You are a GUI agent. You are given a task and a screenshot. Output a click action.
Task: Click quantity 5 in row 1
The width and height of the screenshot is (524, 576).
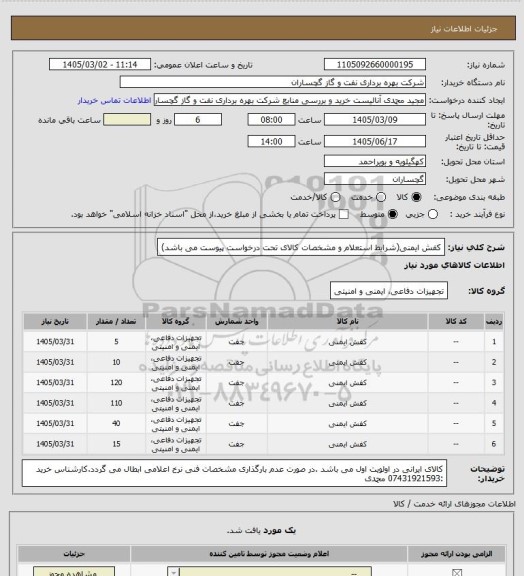point(116,342)
